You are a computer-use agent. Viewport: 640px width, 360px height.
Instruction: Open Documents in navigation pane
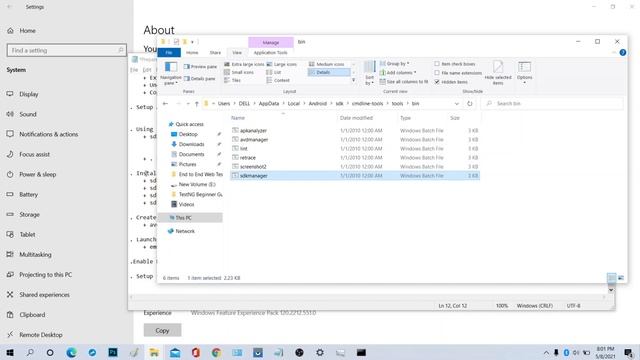[x=191, y=154]
